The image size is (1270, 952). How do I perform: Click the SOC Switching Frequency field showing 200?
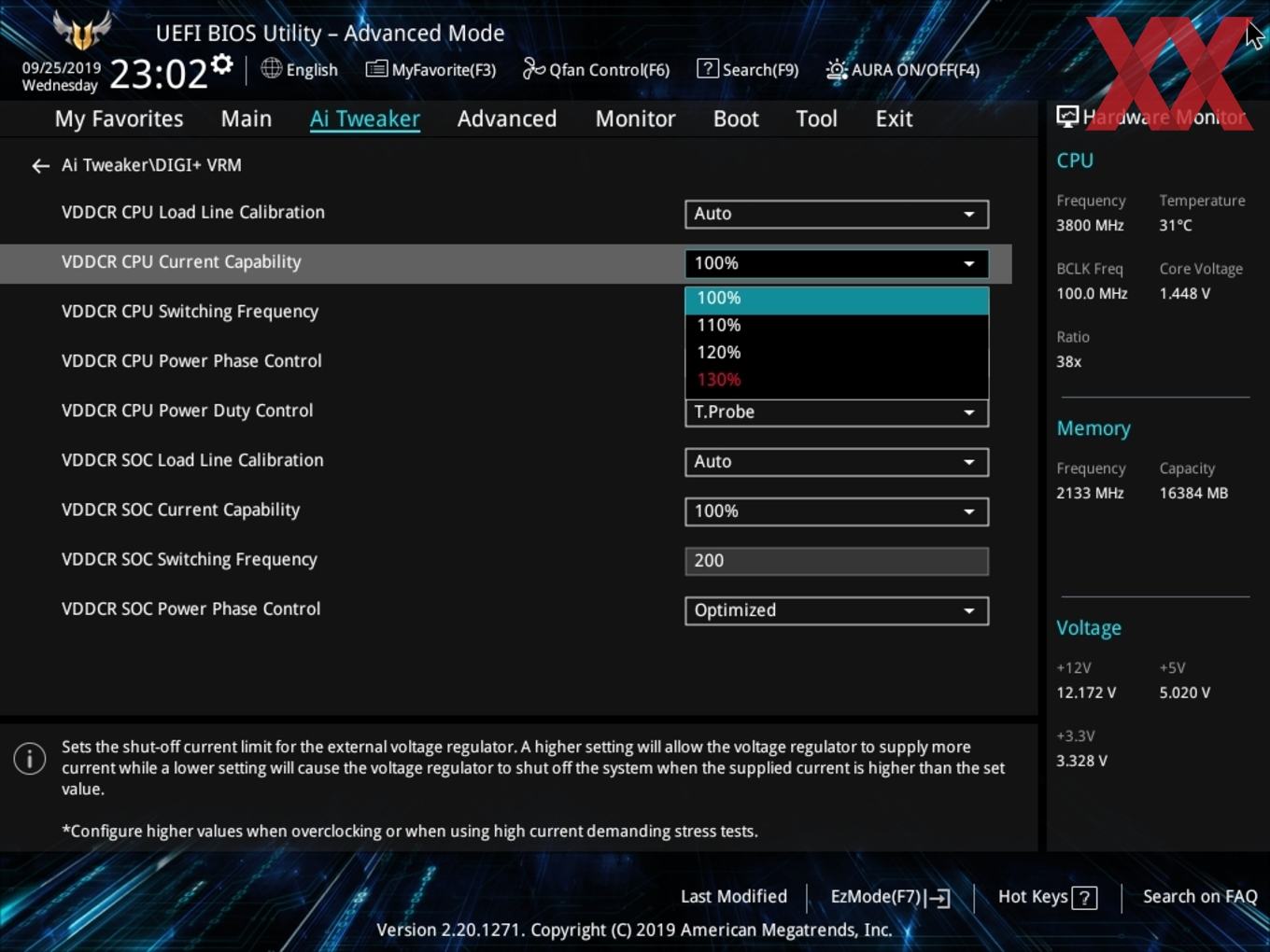837,561
